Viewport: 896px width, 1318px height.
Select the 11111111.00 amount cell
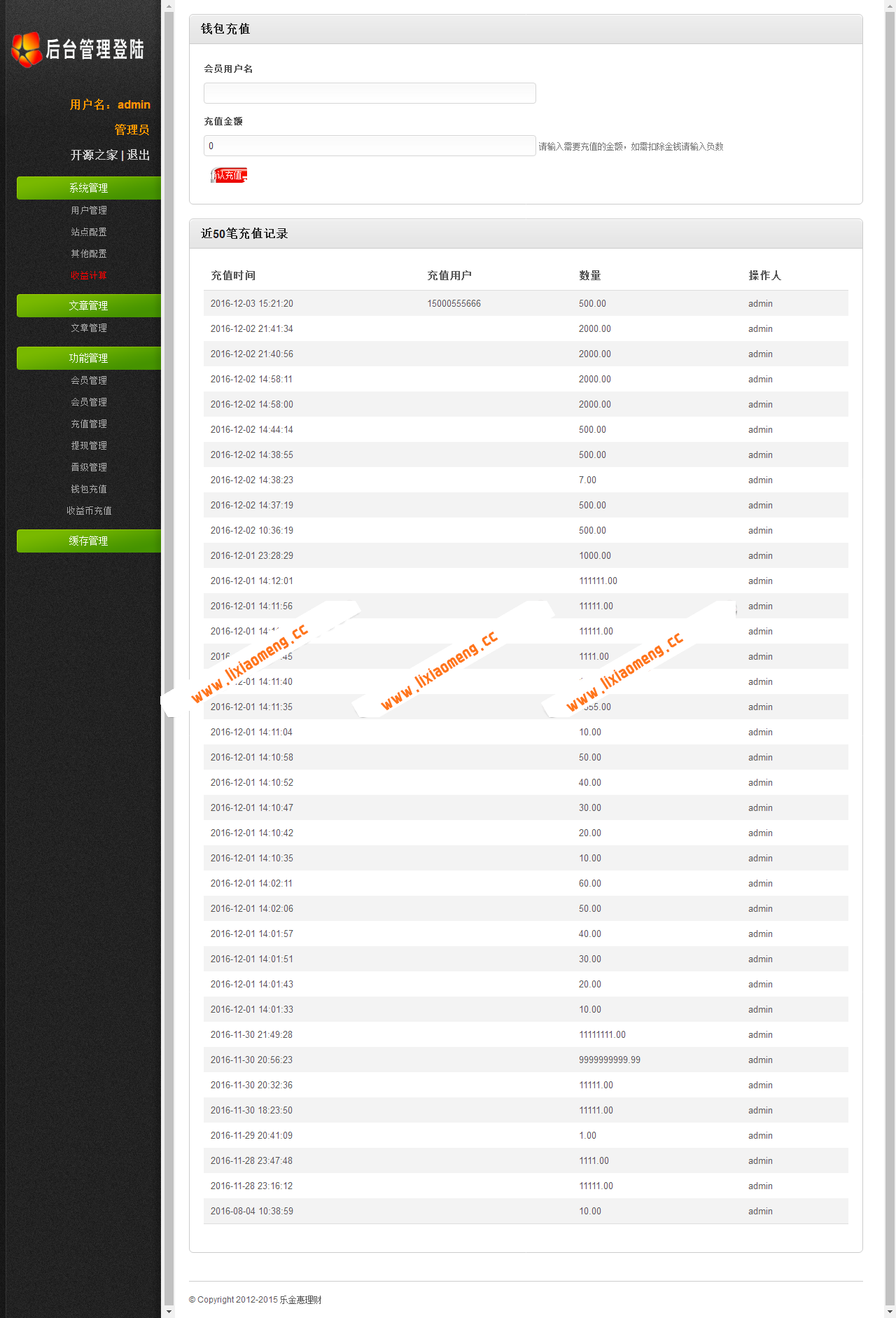coord(603,1034)
